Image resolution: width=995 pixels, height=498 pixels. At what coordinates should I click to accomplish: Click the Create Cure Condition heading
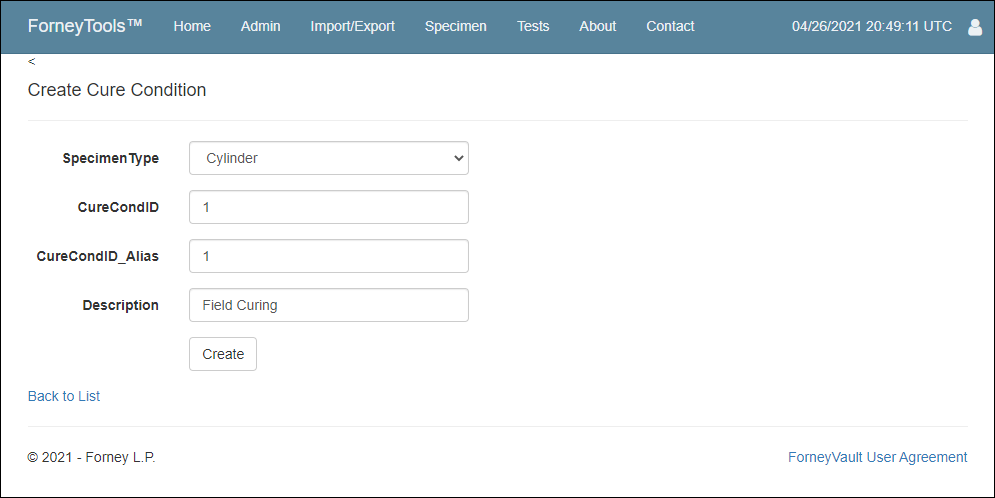pyautogui.click(x=117, y=90)
